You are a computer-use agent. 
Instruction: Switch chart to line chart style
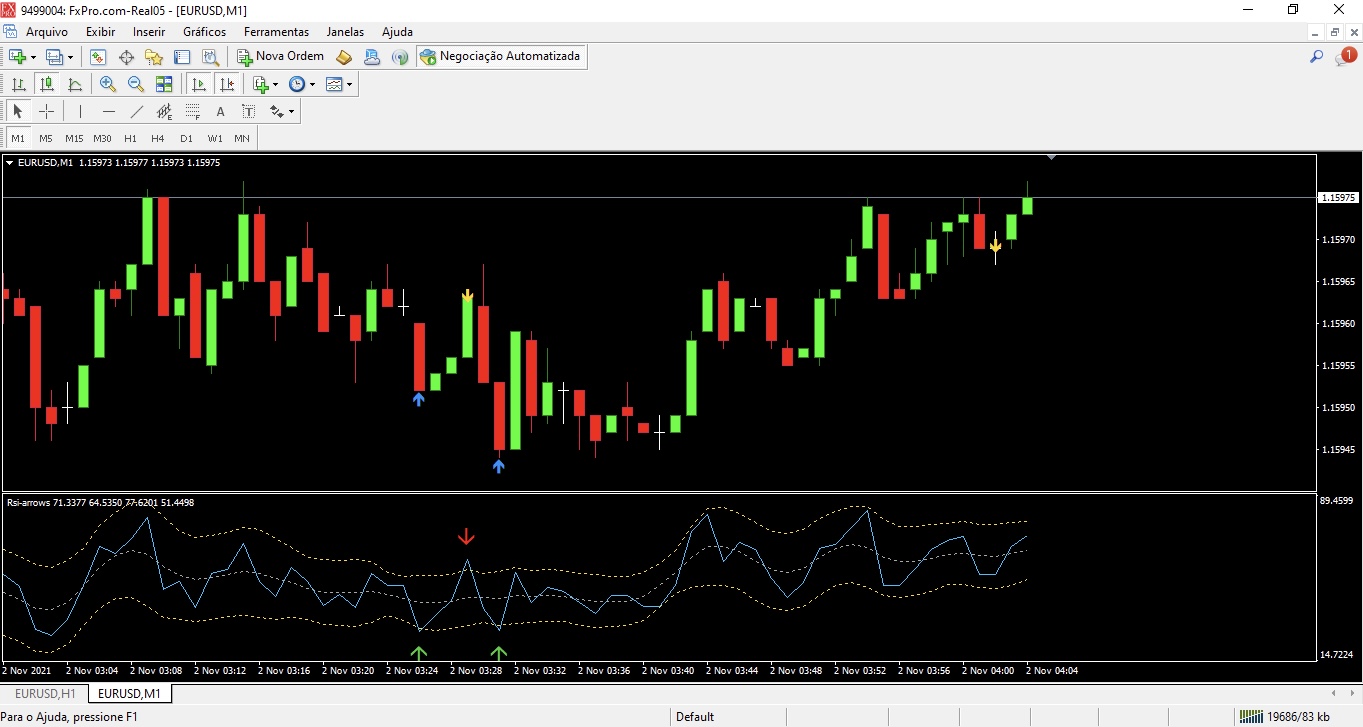pyautogui.click(x=74, y=84)
